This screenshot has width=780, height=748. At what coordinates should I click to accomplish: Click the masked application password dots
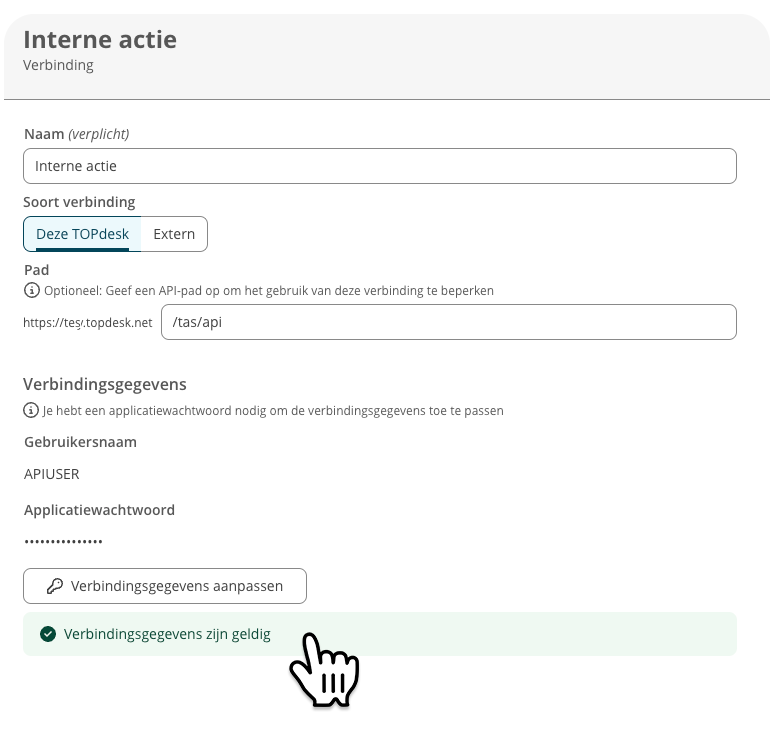click(63, 541)
